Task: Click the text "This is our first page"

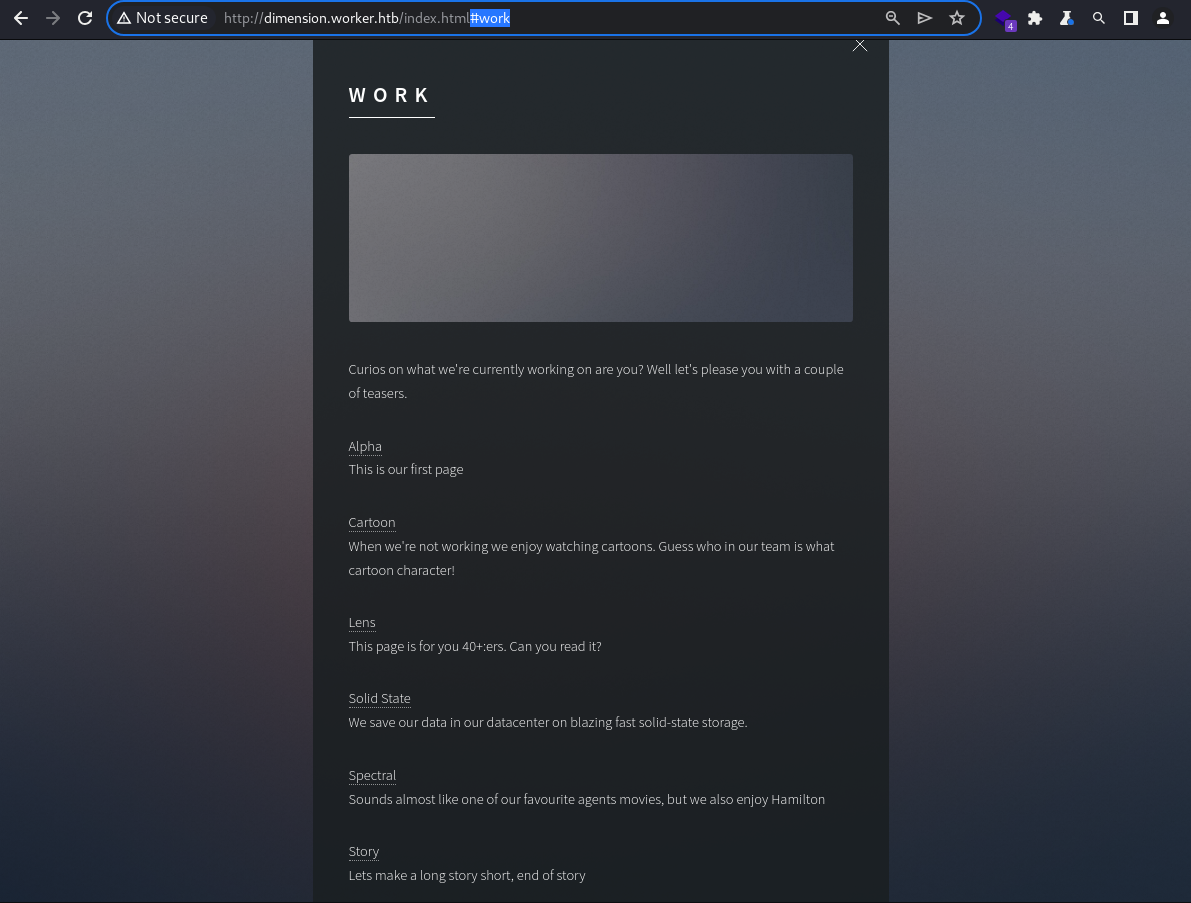Action: coord(406,469)
